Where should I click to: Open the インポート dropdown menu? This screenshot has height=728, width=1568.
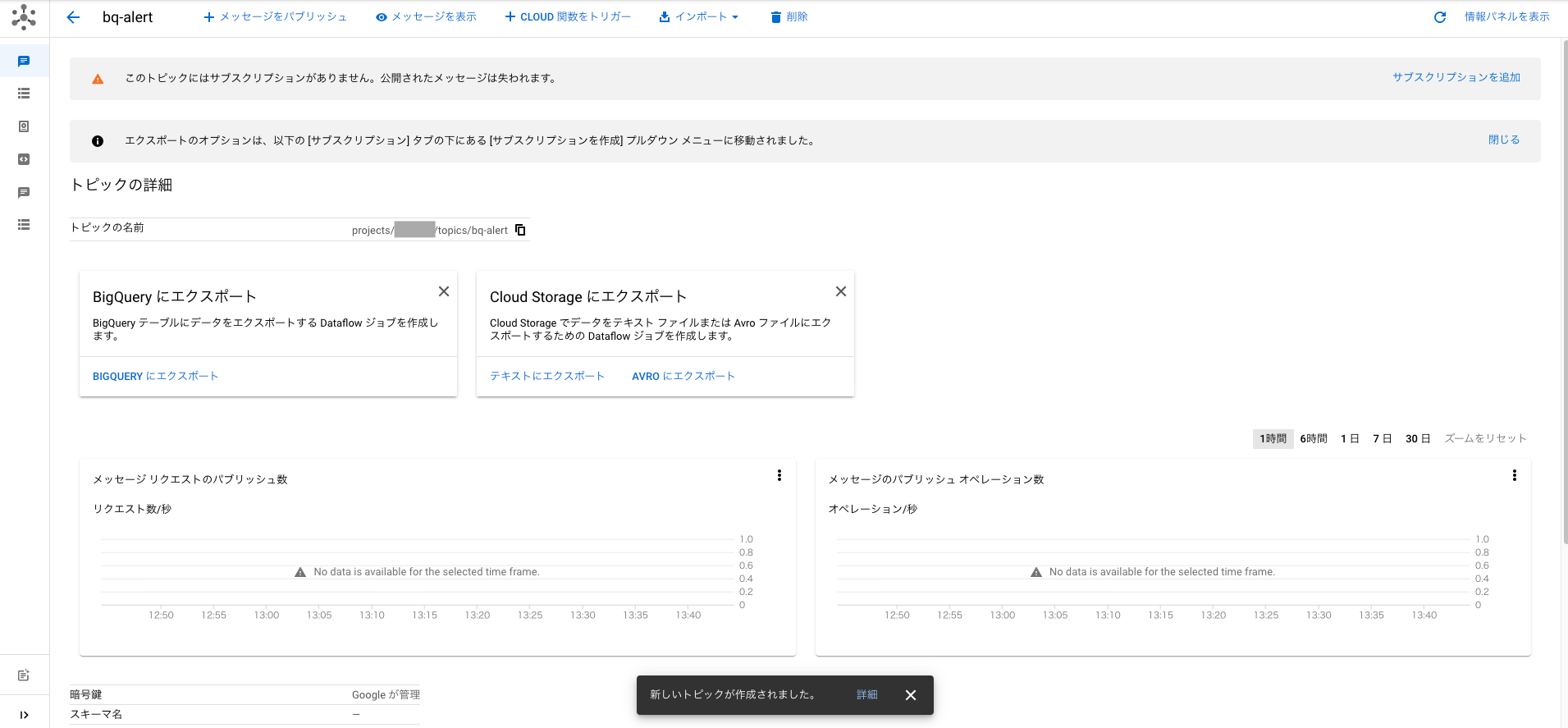(699, 17)
